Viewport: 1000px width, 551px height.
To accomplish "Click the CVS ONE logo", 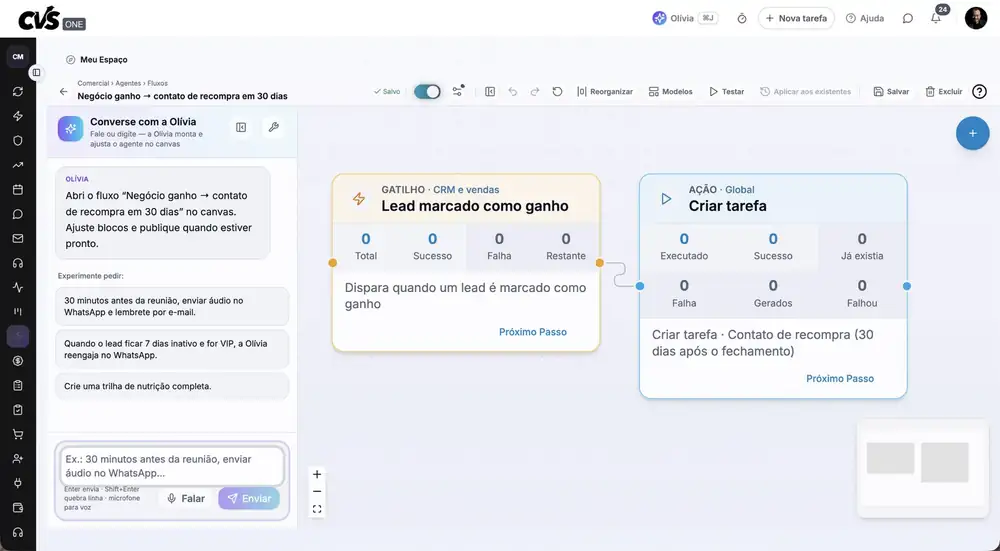I will 52,19.
